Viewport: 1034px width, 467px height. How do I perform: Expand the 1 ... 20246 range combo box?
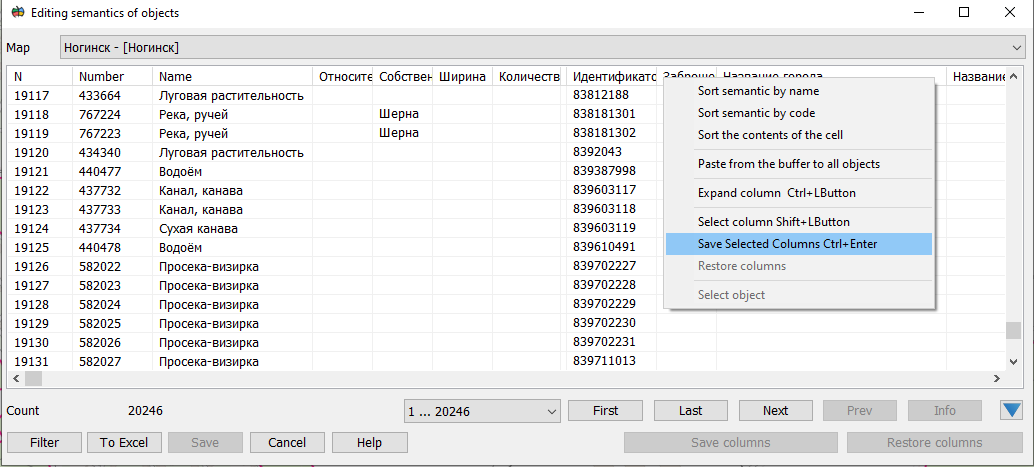pos(482,410)
